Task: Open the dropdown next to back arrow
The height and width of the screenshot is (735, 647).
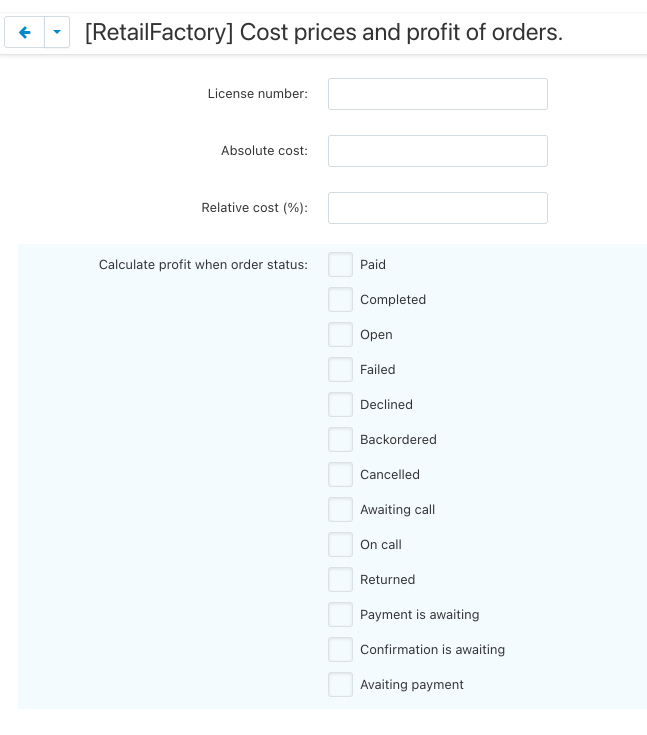Action: [57, 33]
